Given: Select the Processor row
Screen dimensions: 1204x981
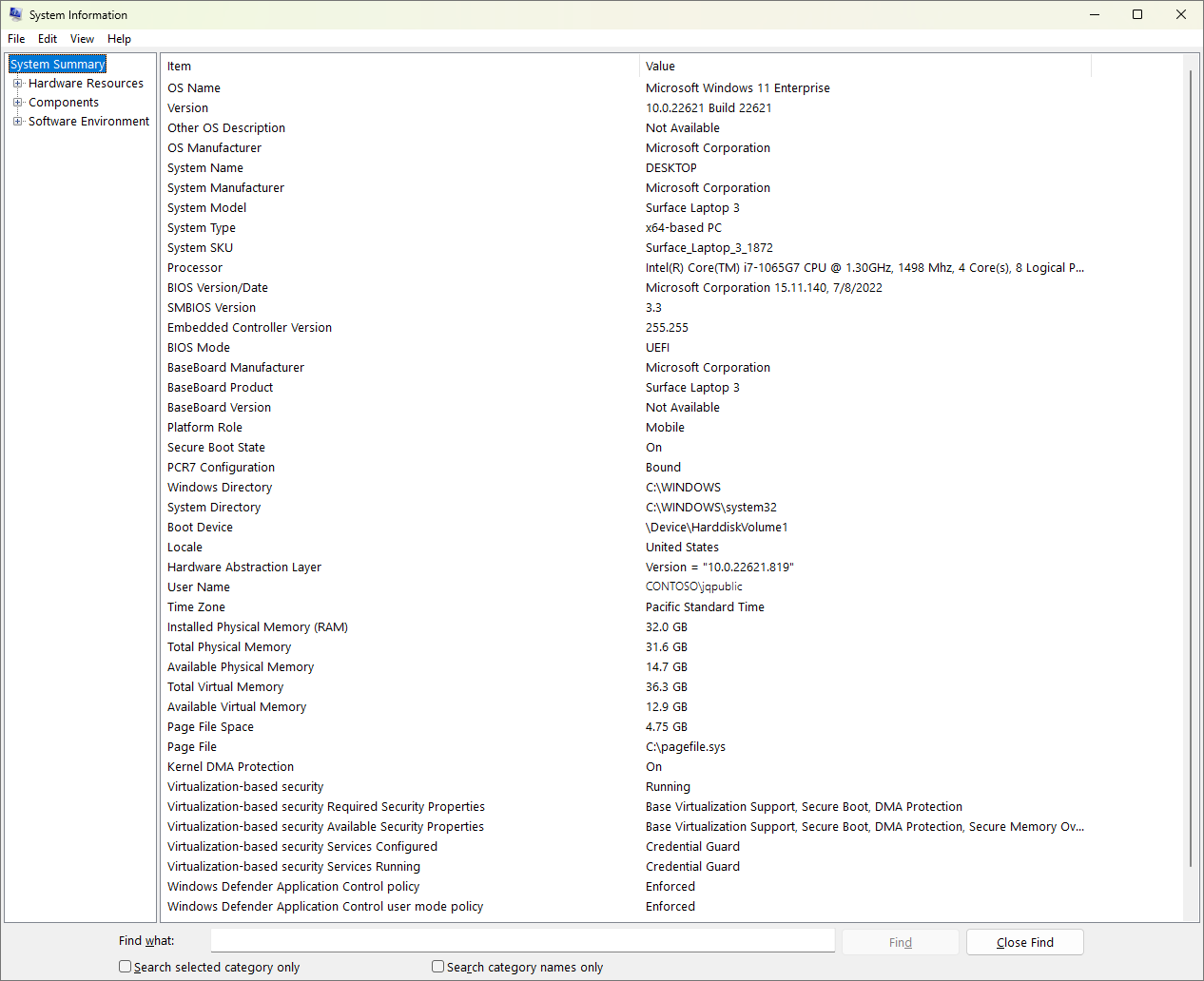Looking at the screenshot, I should (x=195, y=268).
